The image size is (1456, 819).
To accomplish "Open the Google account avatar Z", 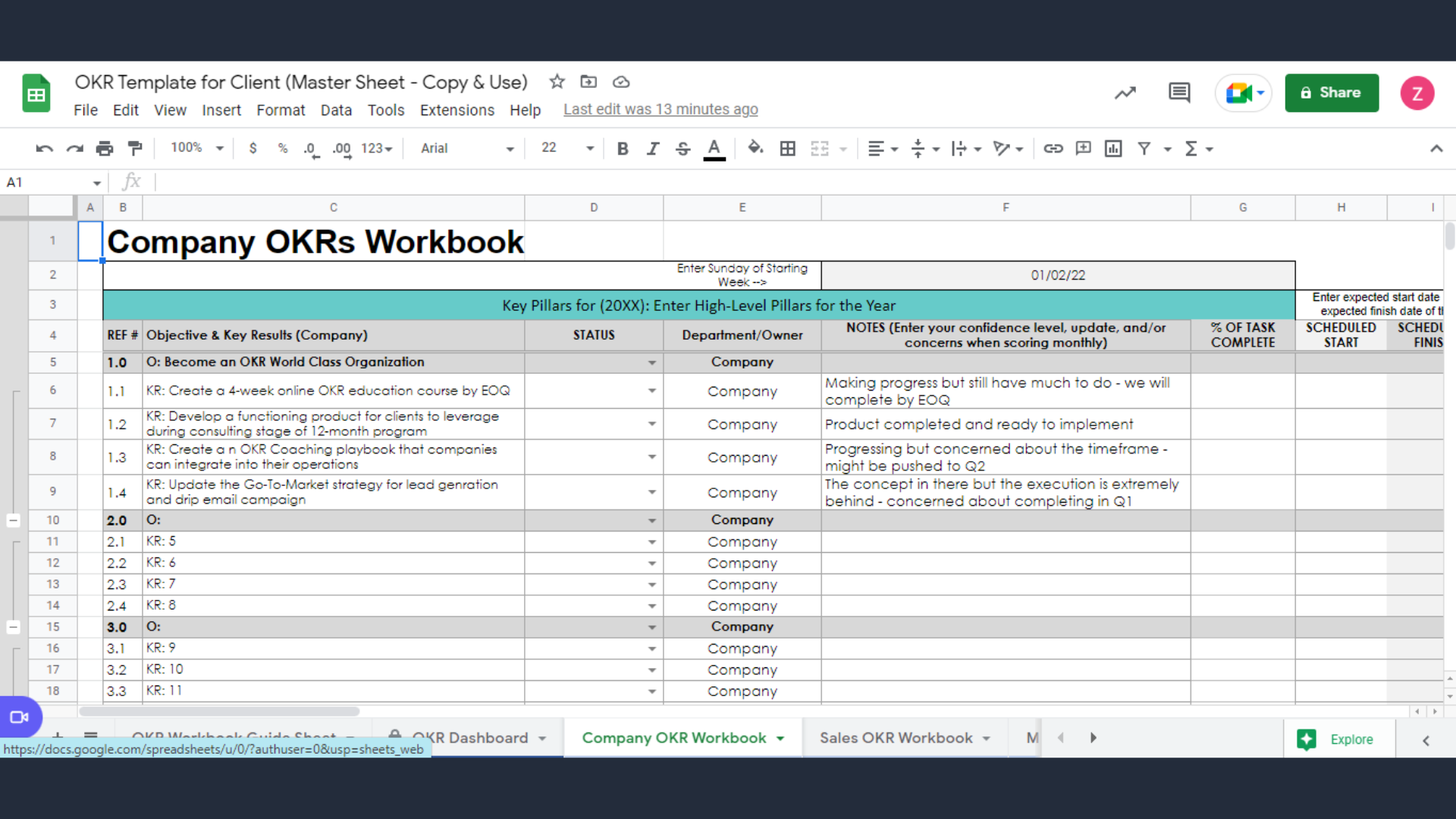I will (1417, 93).
